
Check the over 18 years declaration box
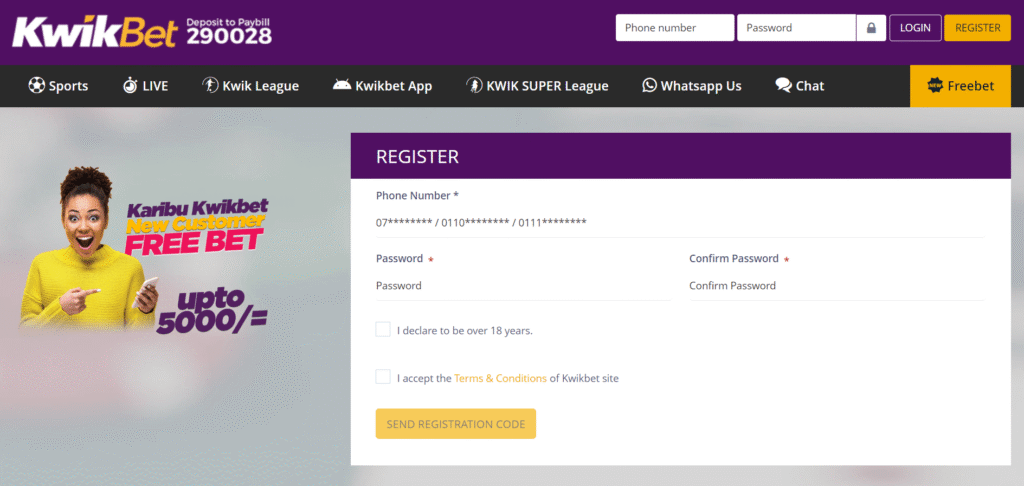(383, 330)
